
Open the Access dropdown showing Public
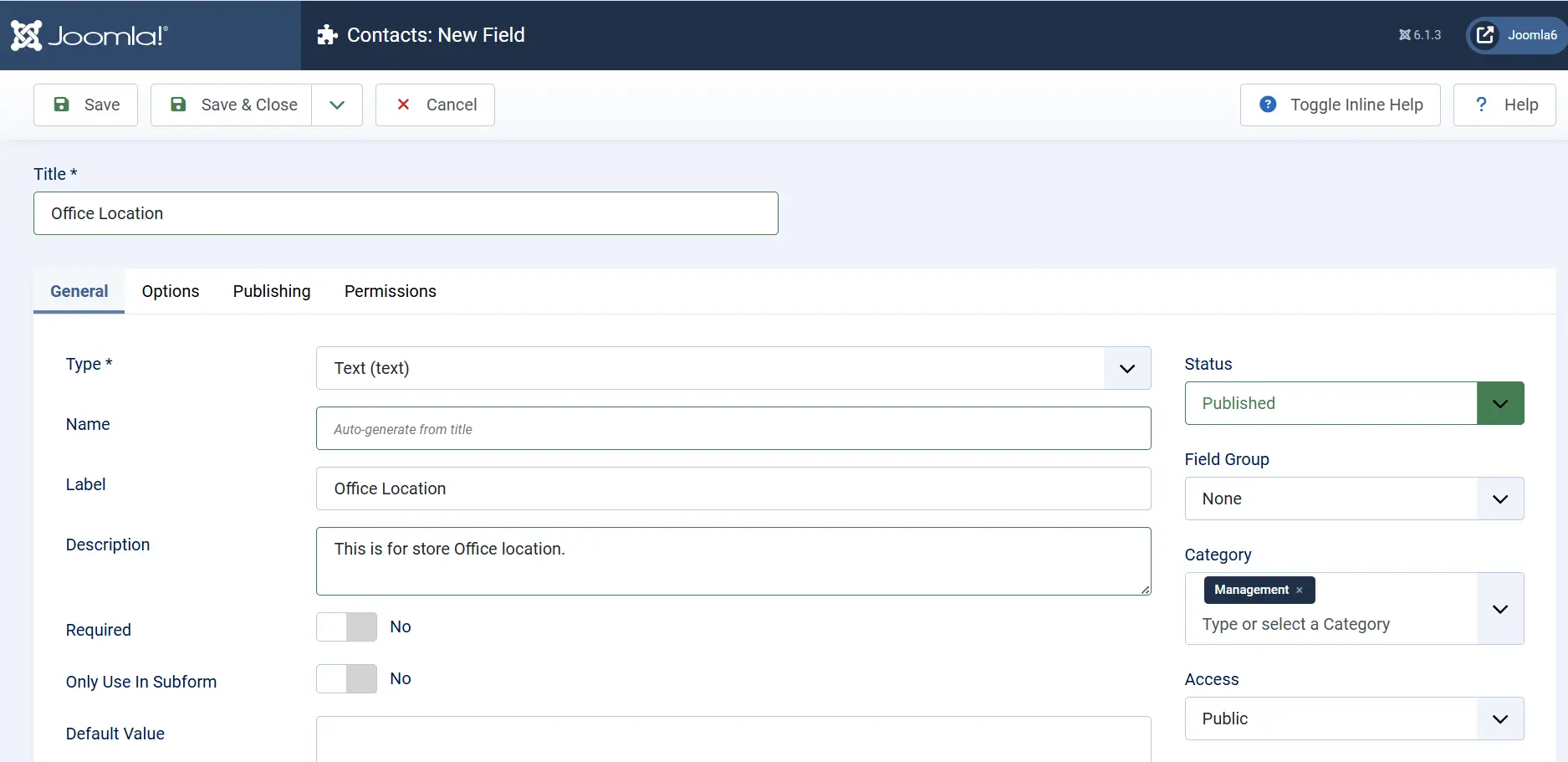(x=1354, y=719)
